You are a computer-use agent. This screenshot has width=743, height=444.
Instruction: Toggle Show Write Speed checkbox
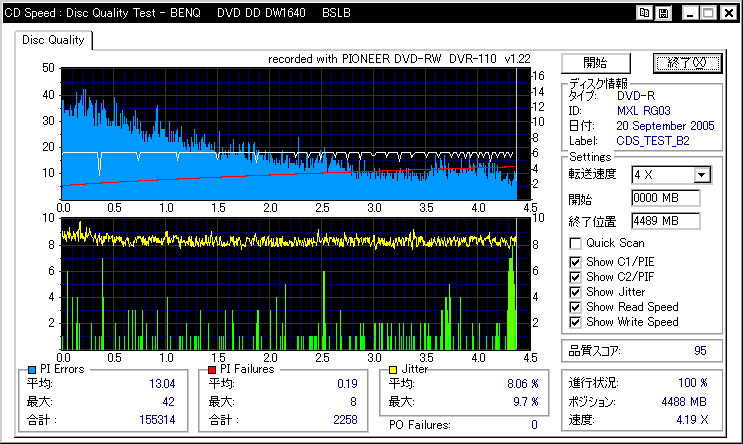click(x=575, y=323)
